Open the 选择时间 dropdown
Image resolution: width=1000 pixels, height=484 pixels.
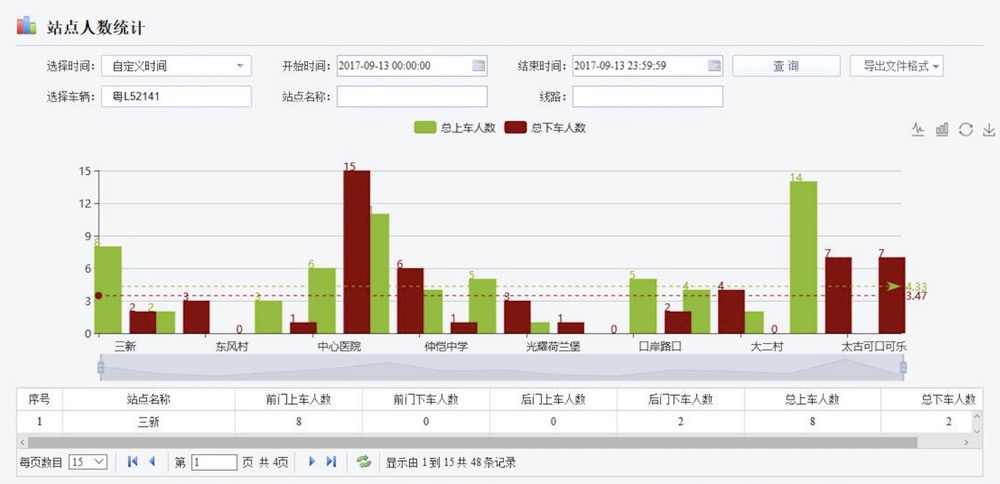(177, 66)
